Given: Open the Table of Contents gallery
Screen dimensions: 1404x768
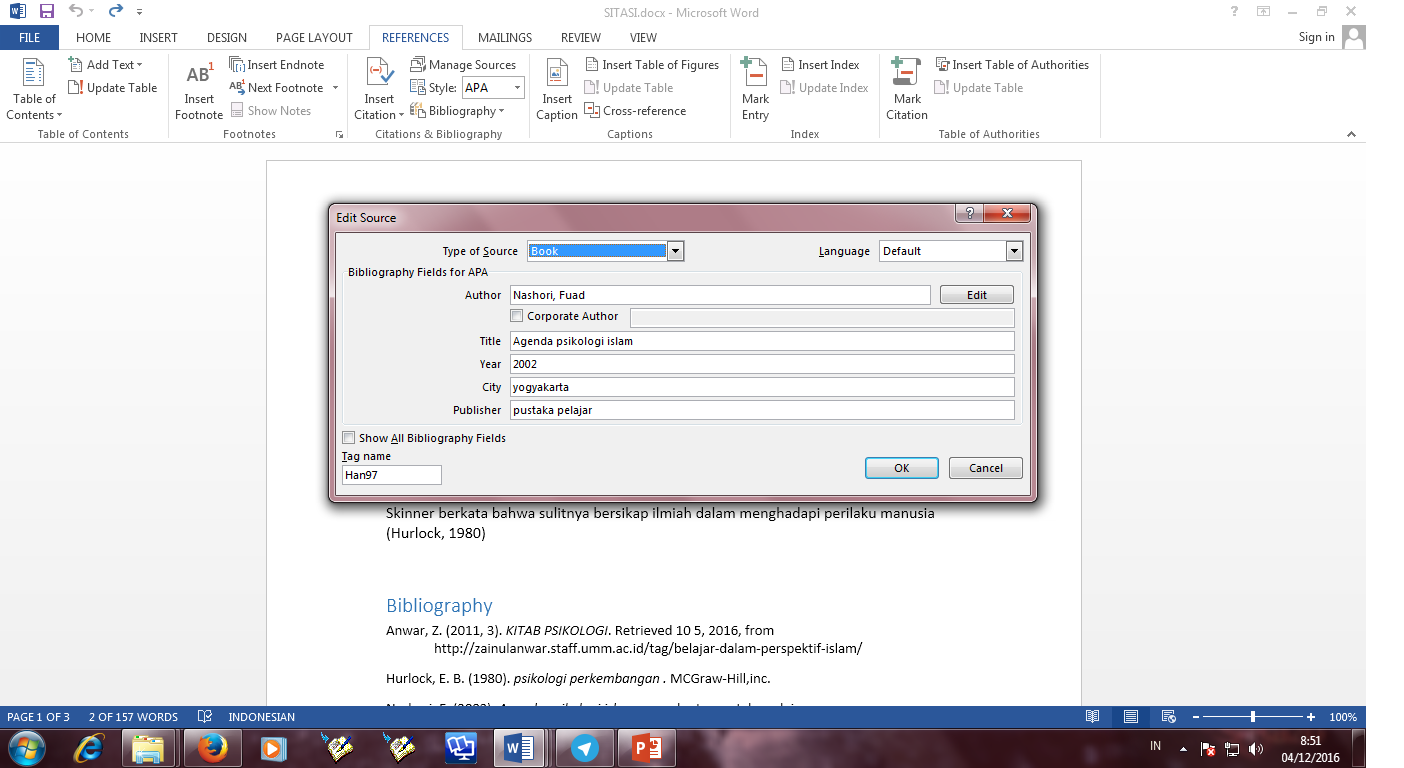Looking at the screenshot, I should point(34,89).
